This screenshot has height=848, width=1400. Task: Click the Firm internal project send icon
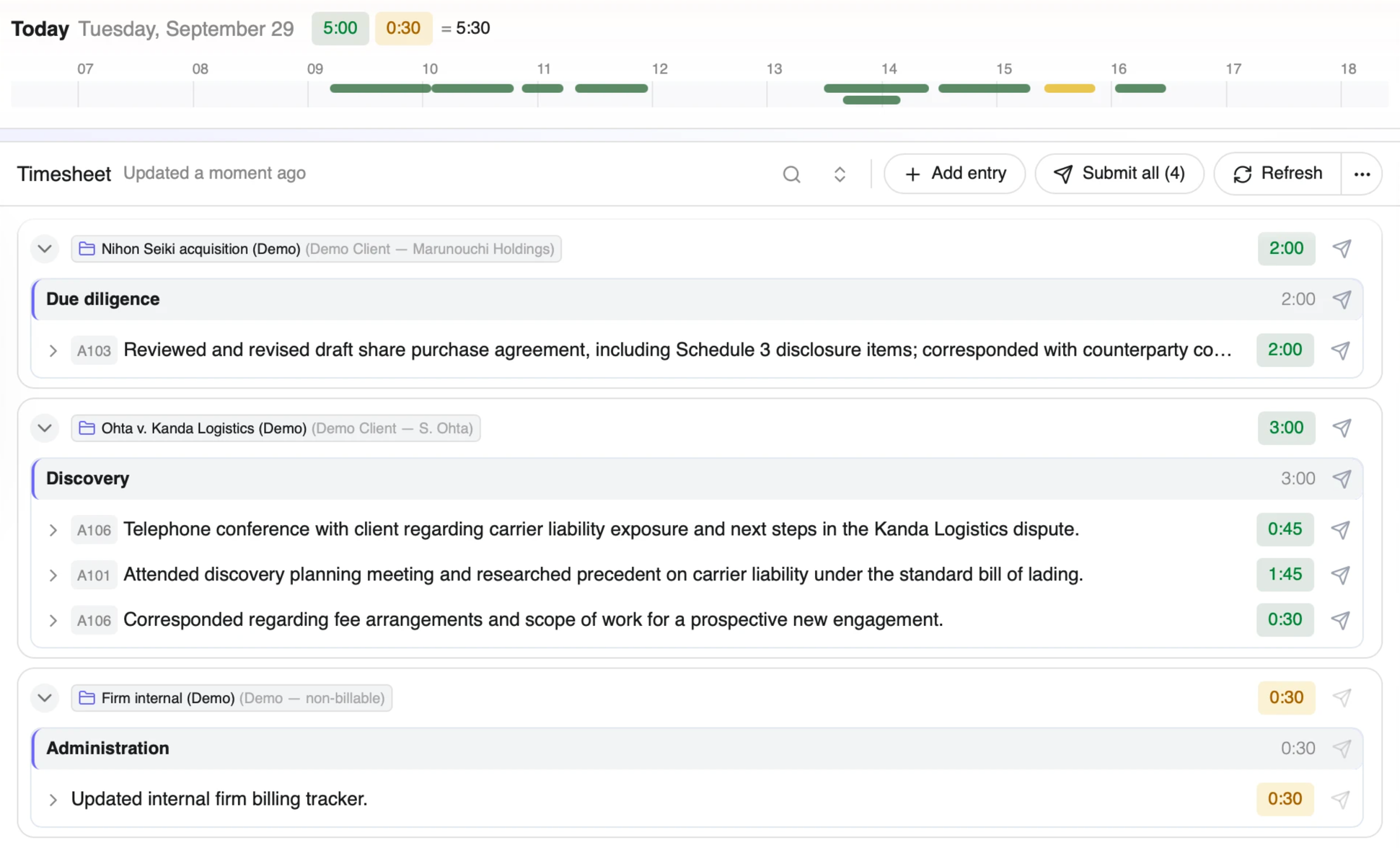pyautogui.click(x=1342, y=698)
